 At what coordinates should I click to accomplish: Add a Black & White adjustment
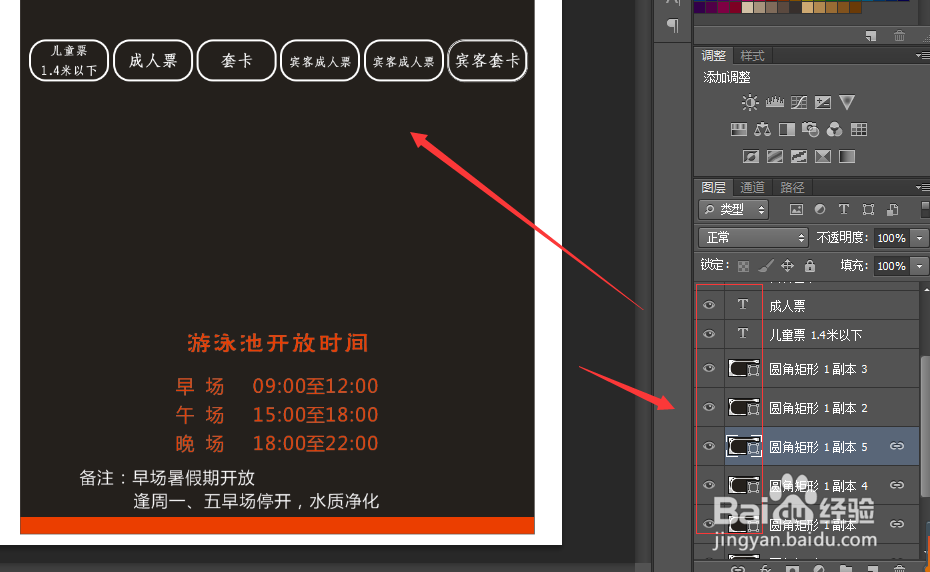786,129
